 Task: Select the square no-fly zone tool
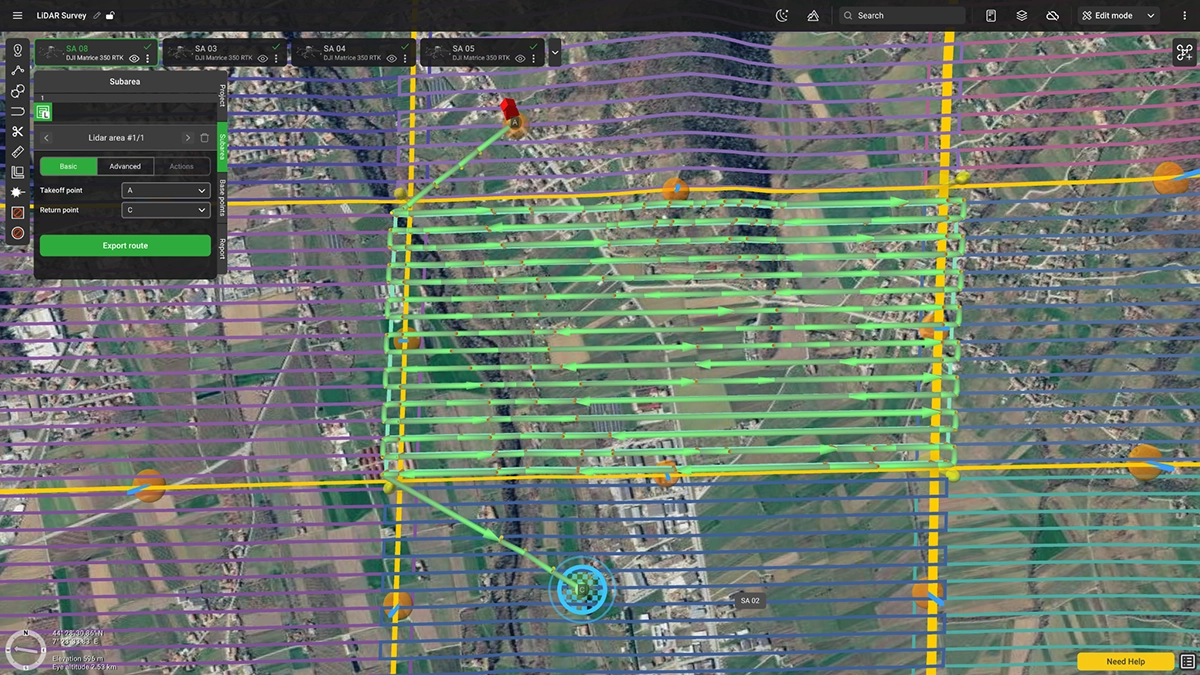(x=17, y=213)
